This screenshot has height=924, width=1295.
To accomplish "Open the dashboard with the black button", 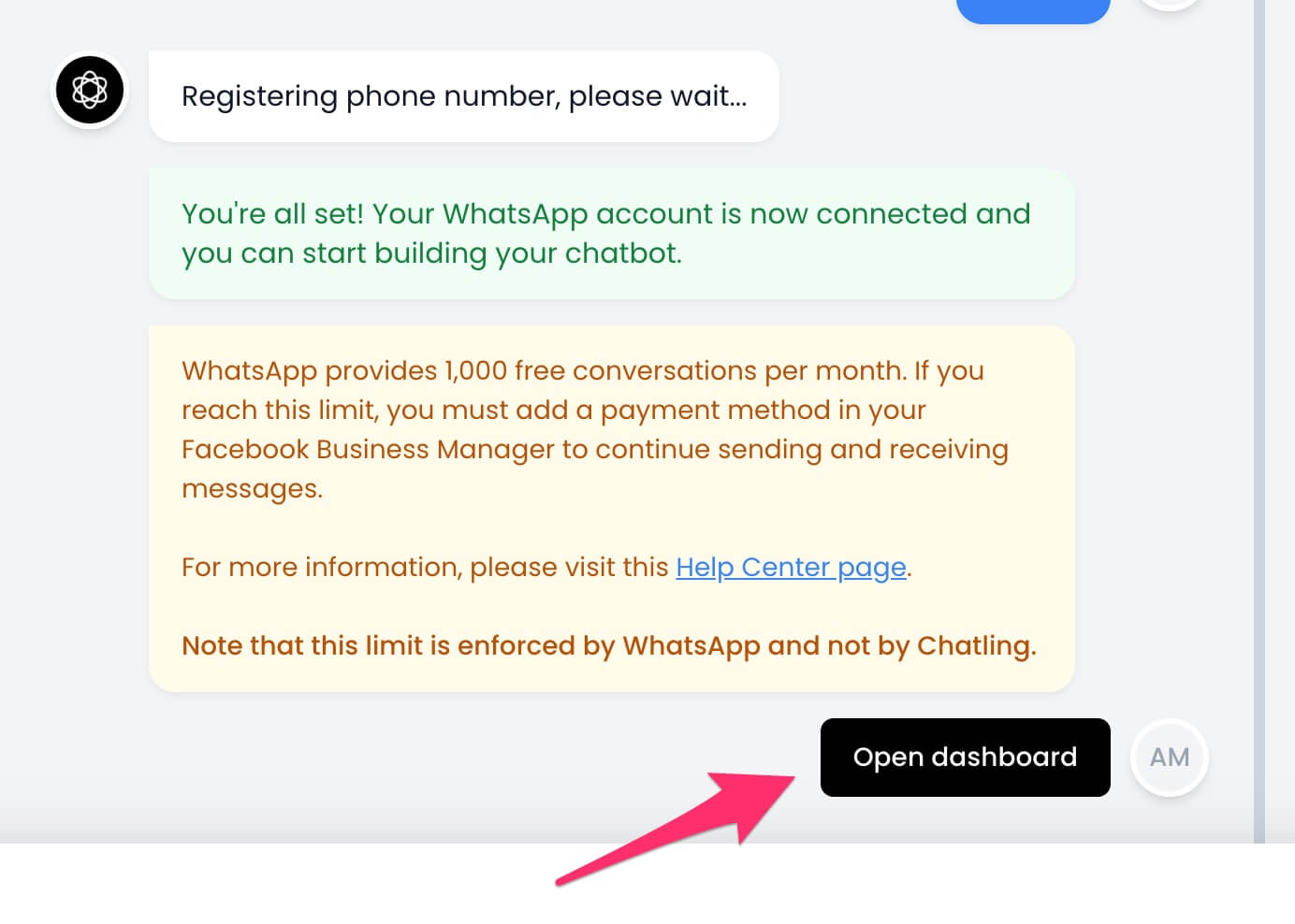I will (x=965, y=758).
